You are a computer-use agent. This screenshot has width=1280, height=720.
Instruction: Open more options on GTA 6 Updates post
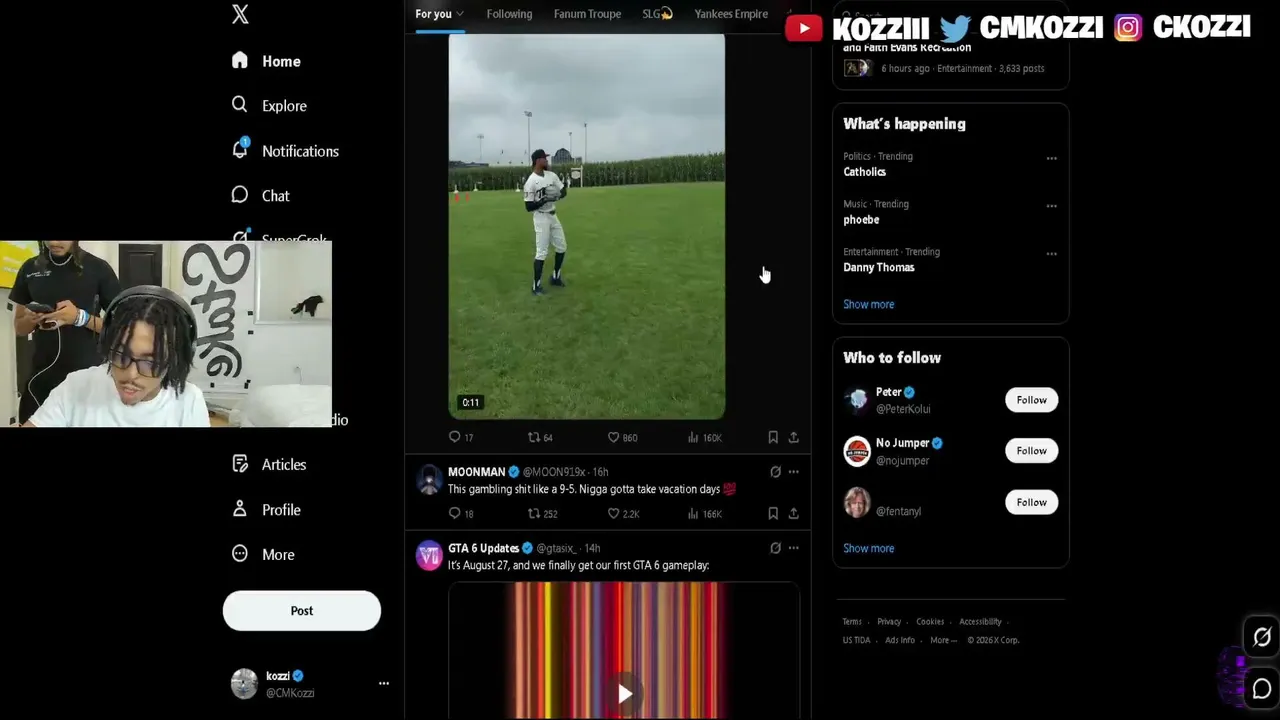point(793,548)
